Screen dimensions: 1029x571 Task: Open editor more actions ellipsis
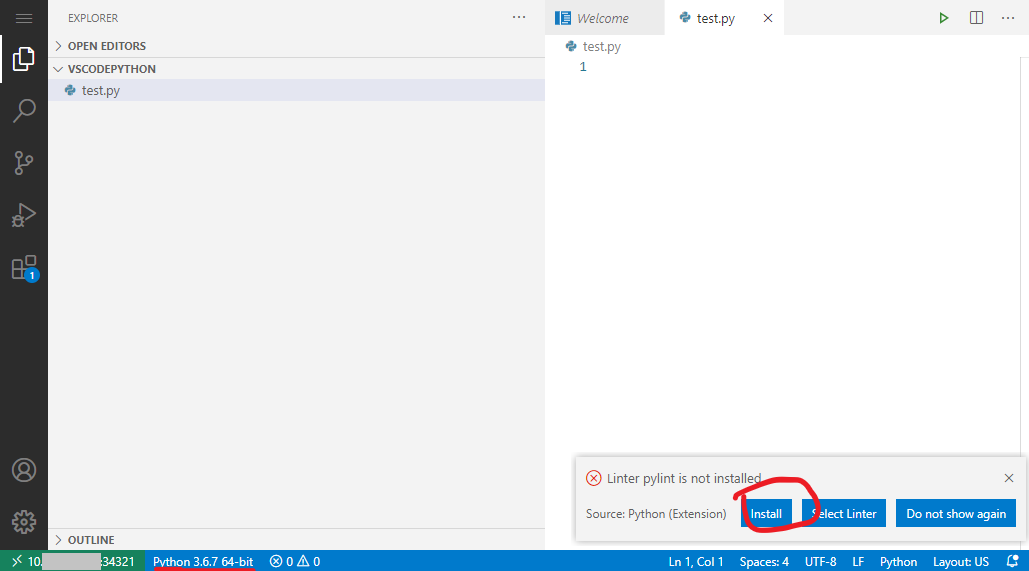1008,18
